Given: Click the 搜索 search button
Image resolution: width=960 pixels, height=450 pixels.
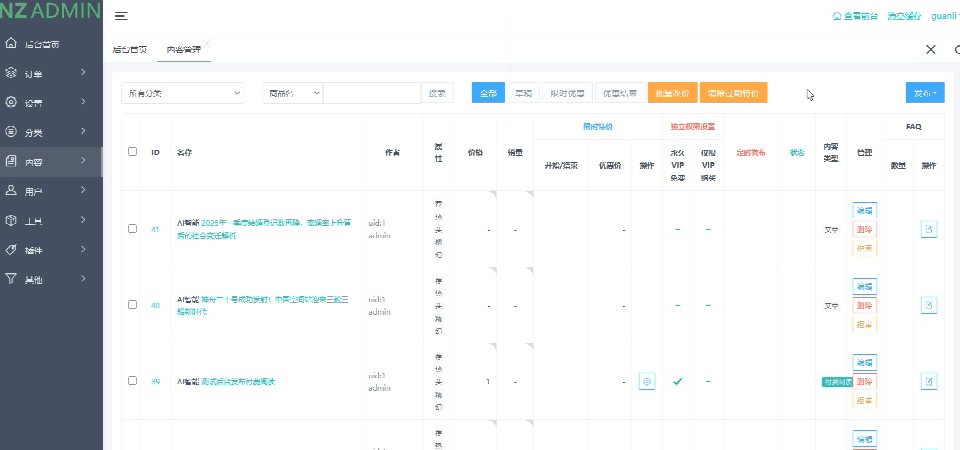Looking at the screenshot, I should pyautogui.click(x=437, y=93).
